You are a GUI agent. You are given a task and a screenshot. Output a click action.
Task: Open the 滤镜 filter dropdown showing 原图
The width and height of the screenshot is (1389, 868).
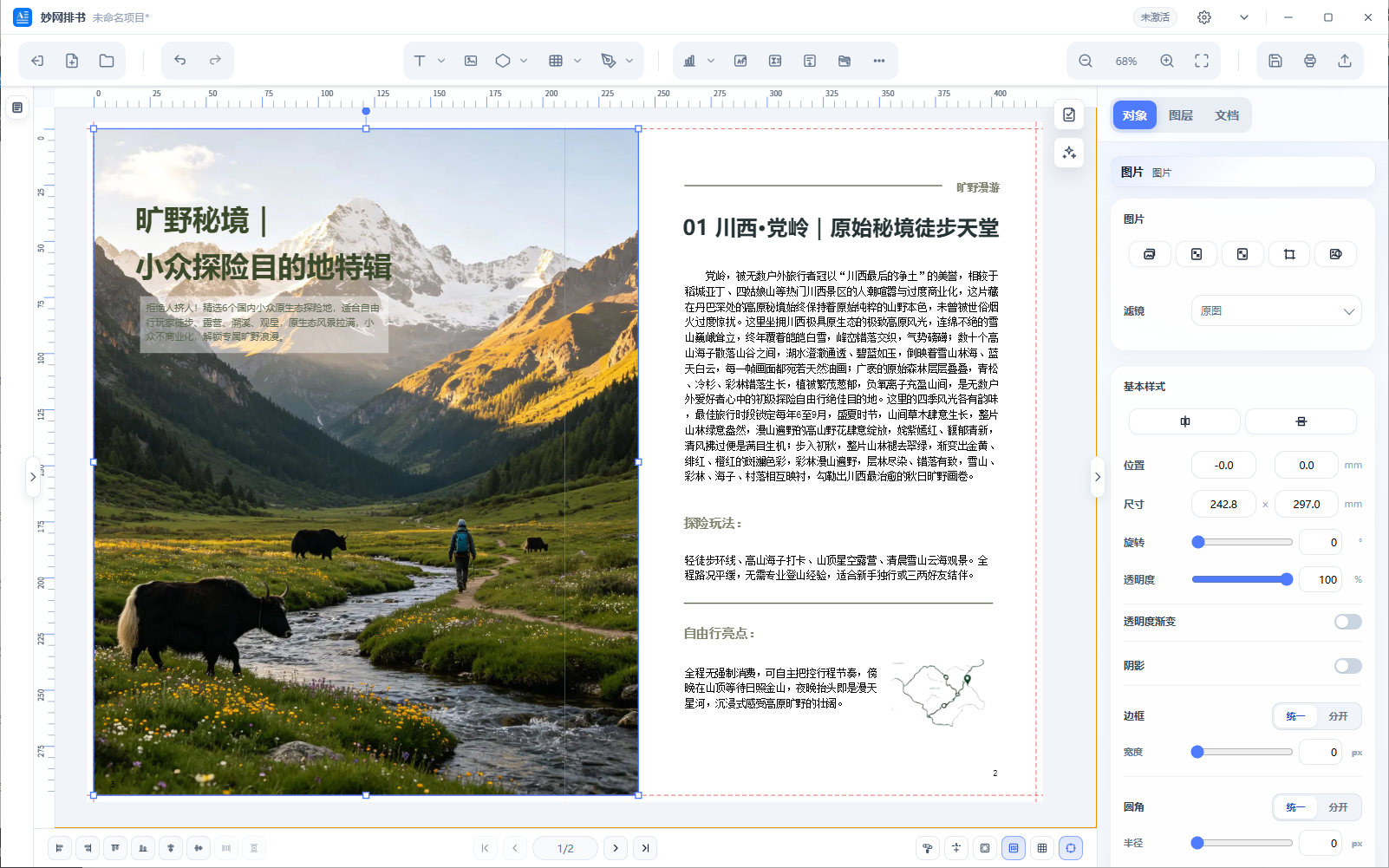[1276, 311]
